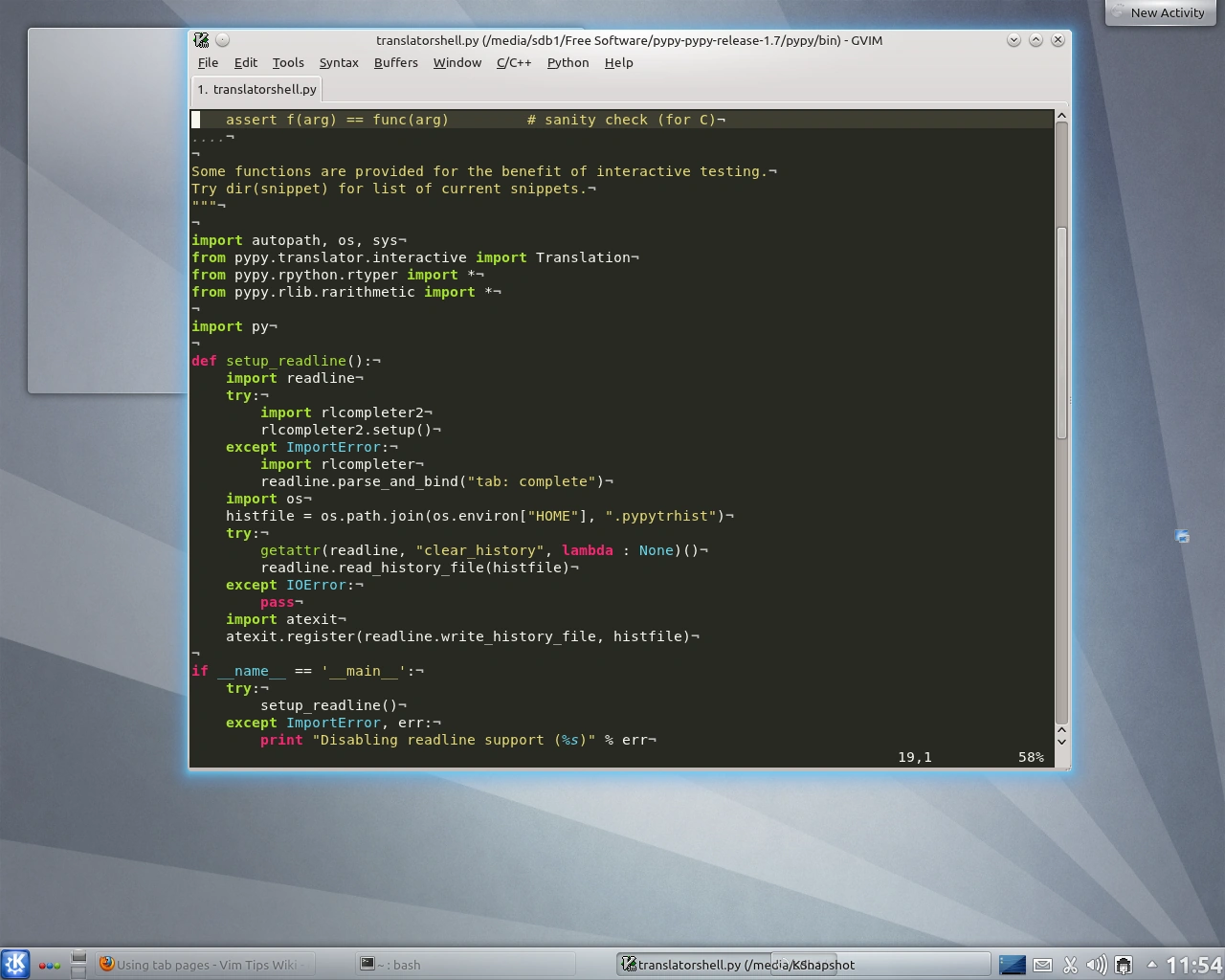Click the 'import autopath, os, sys' line
Image resolution: width=1225 pixels, height=980 pixels.
[299, 240]
